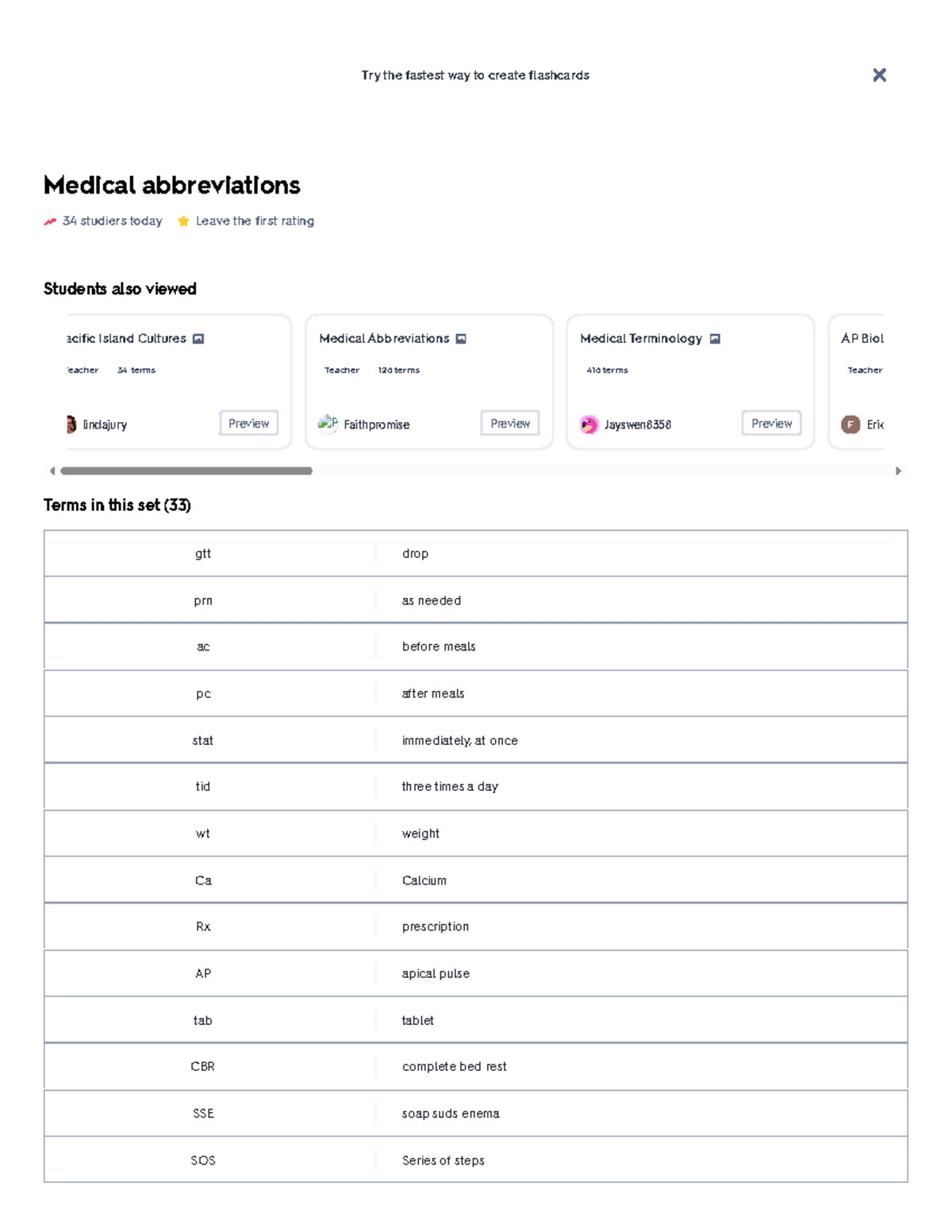Select the gtt term row
This screenshot has width=952, height=1232.
[476, 553]
